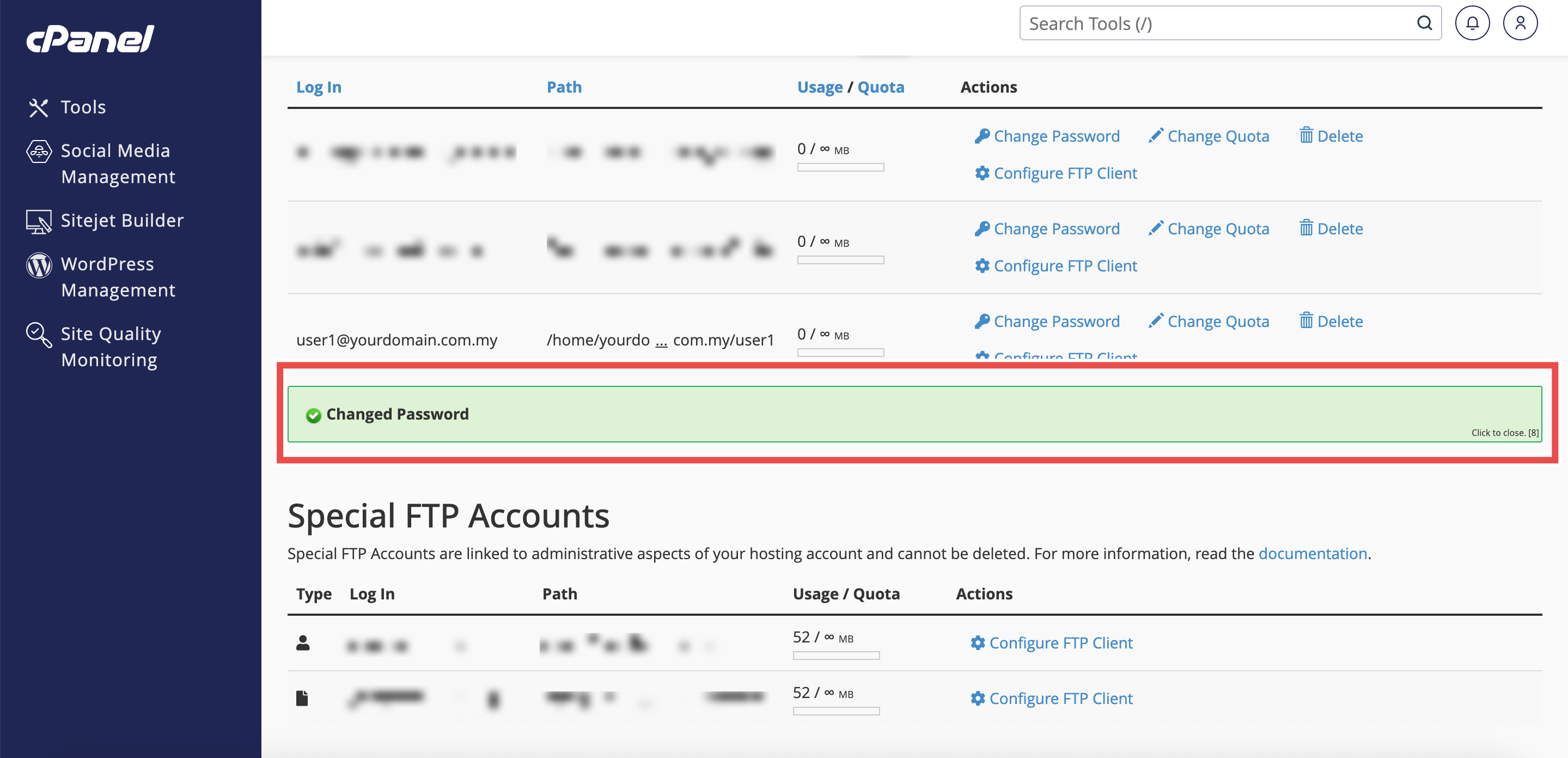
Task: Open the notifications bell icon
Action: pyautogui.click(x=1472, y=23)
